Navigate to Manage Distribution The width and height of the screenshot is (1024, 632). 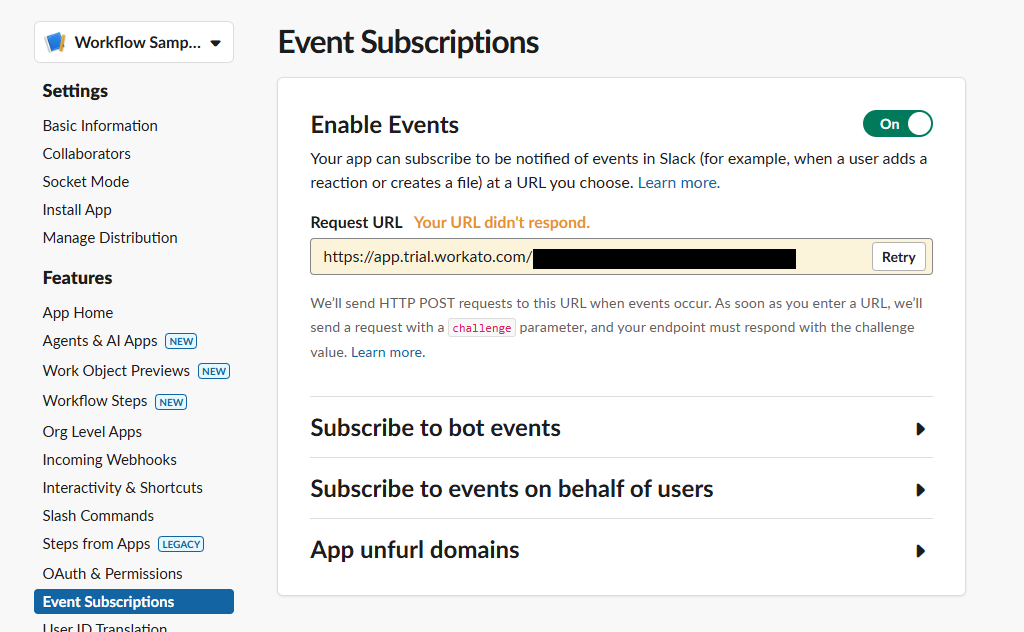pyautogui.click(x=110, y=238)
